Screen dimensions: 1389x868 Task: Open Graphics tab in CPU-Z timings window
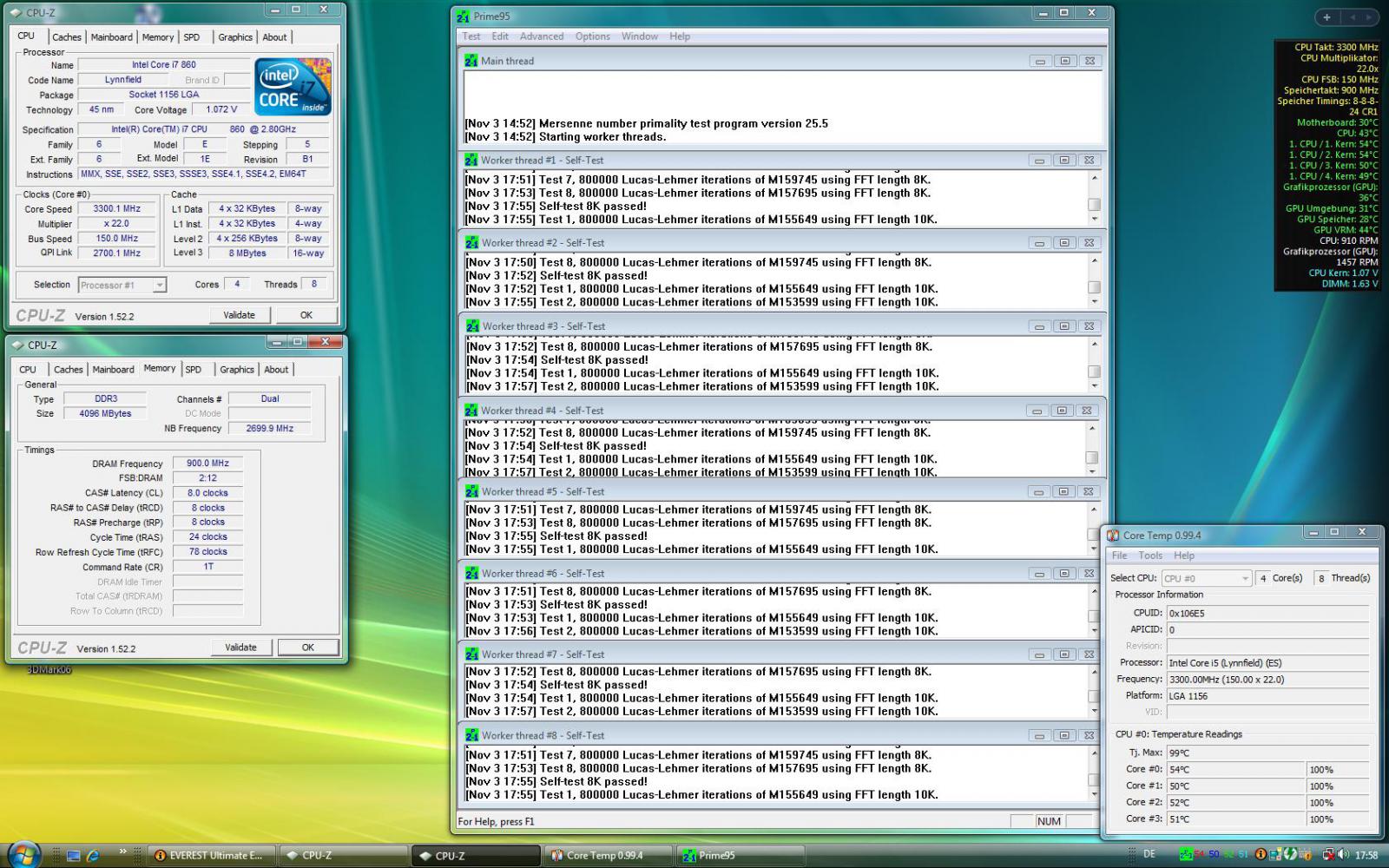237,370
